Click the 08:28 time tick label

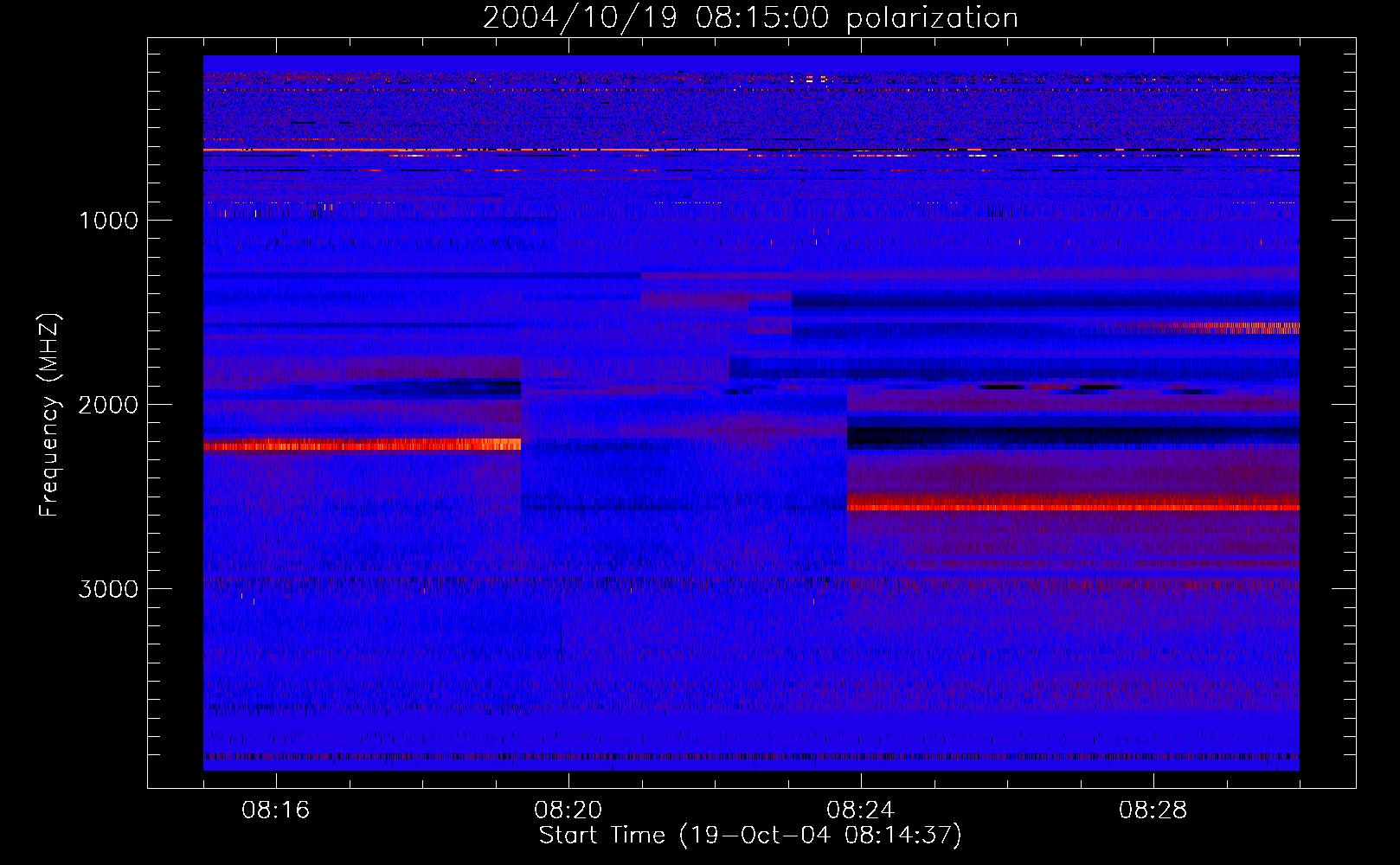coord(1153,811)
